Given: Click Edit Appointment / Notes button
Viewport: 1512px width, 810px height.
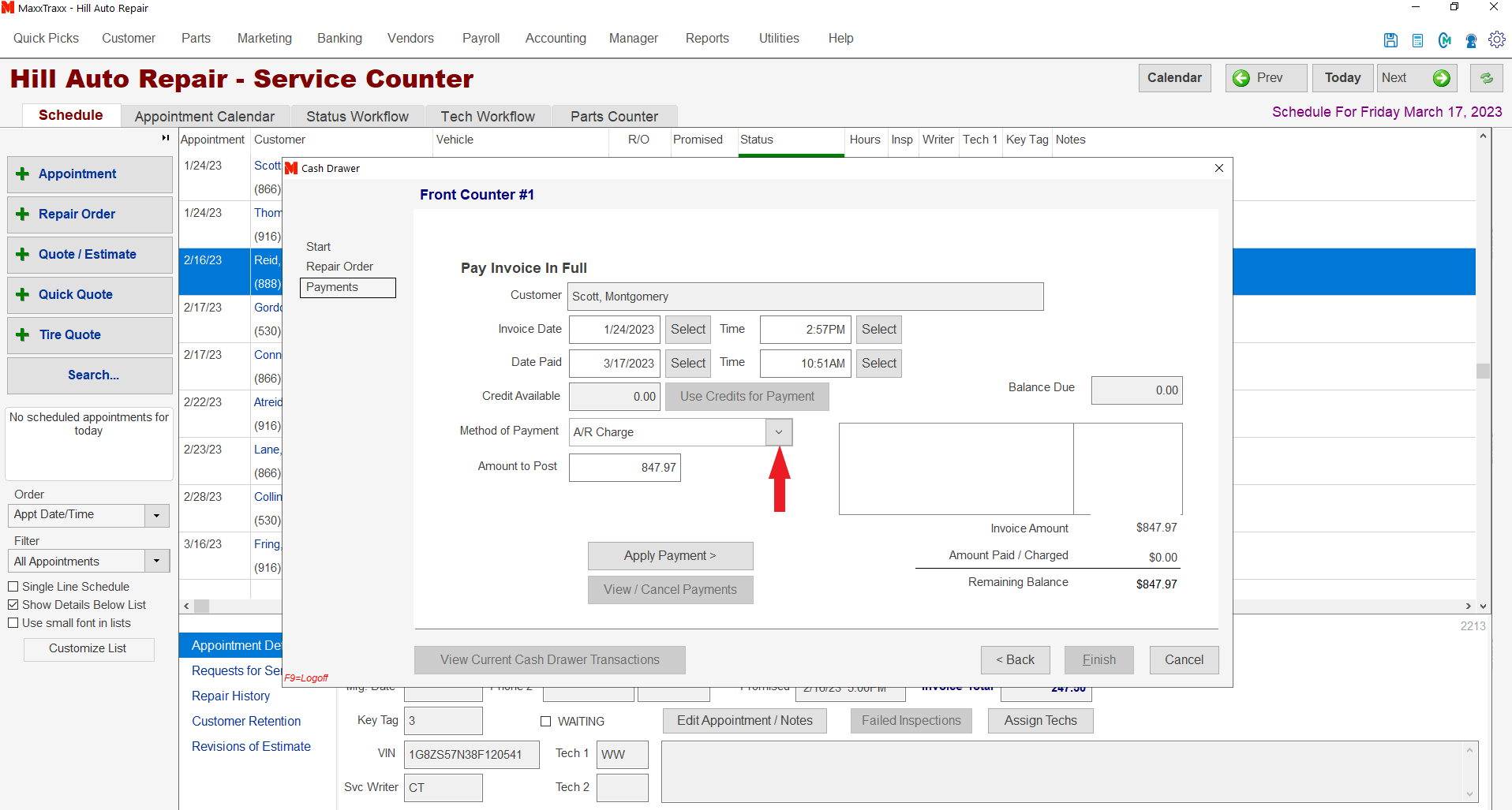Looking at the screenshot, I should pos(744,721).
